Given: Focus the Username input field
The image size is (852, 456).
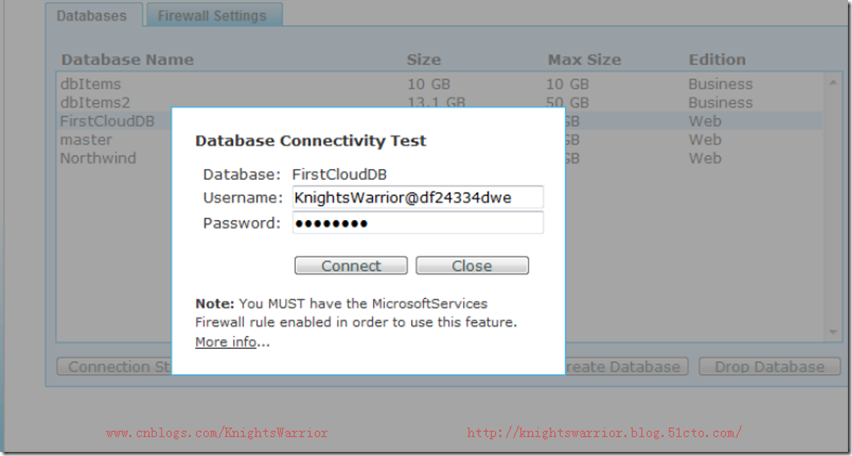Looking at the screenshot, I should pos(417,197).
